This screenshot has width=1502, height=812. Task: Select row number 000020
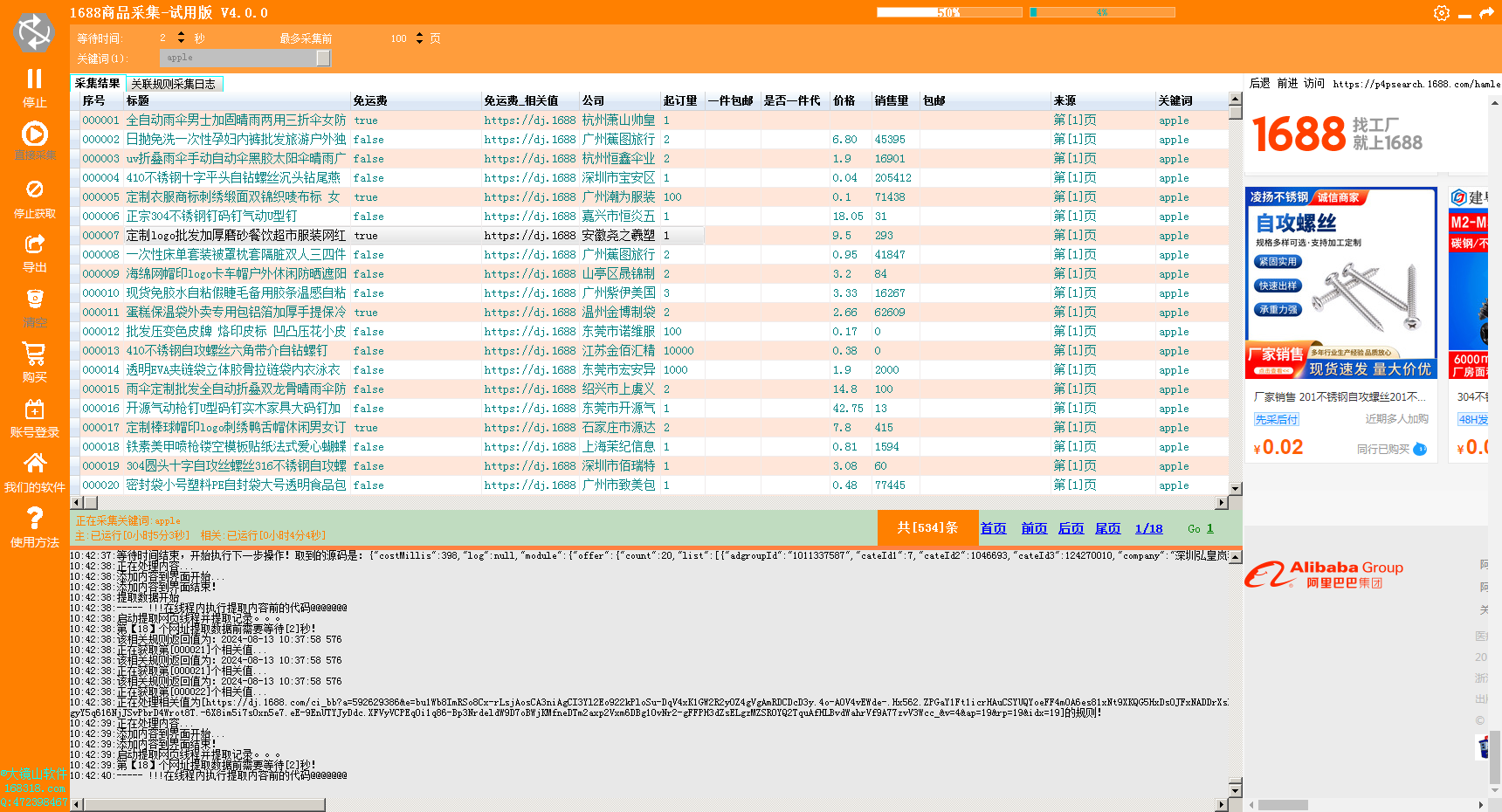[x=100, y=485]
